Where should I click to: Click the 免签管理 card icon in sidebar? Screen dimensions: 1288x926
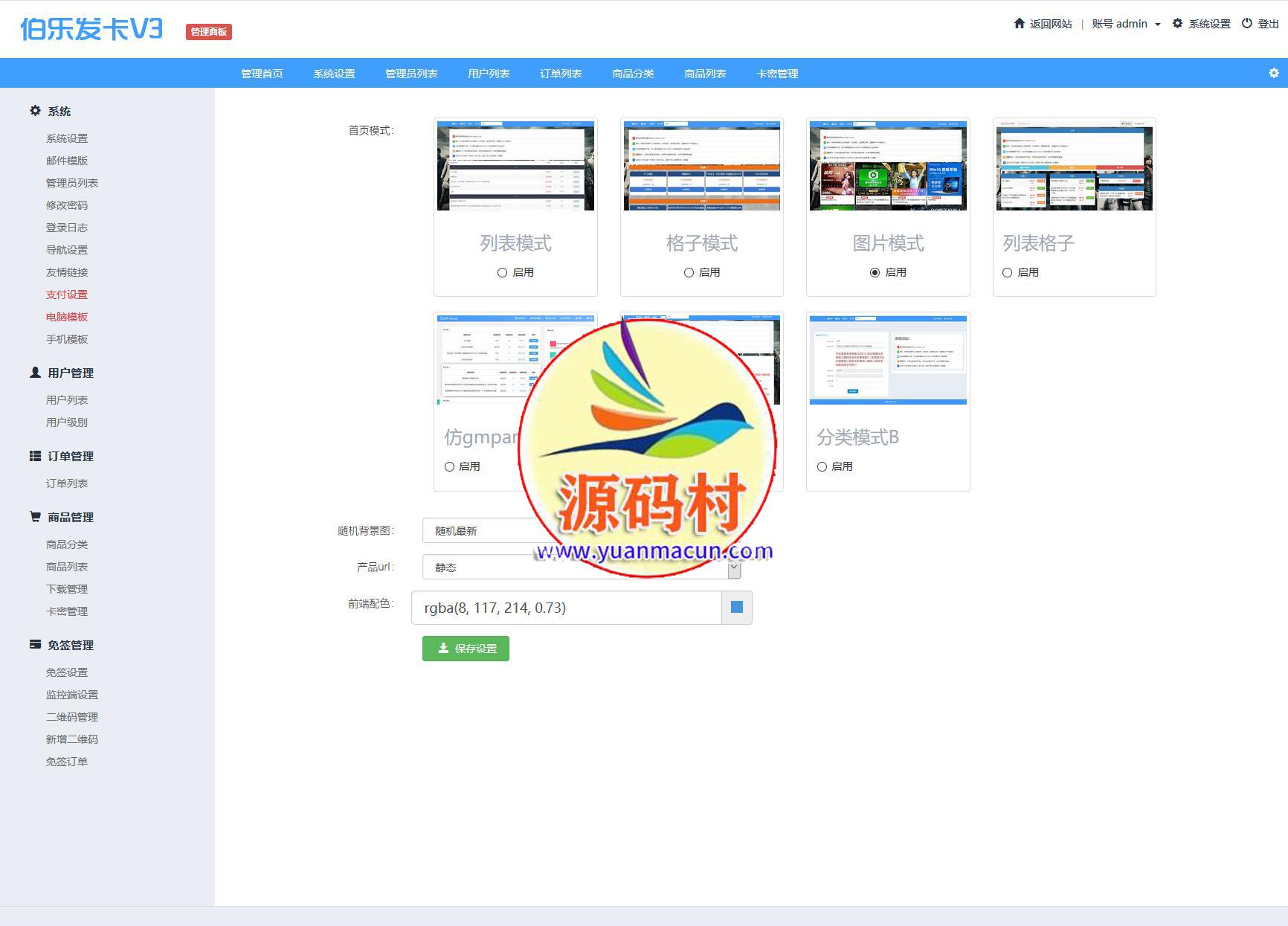pyautogui.click(x=35, y=645)
